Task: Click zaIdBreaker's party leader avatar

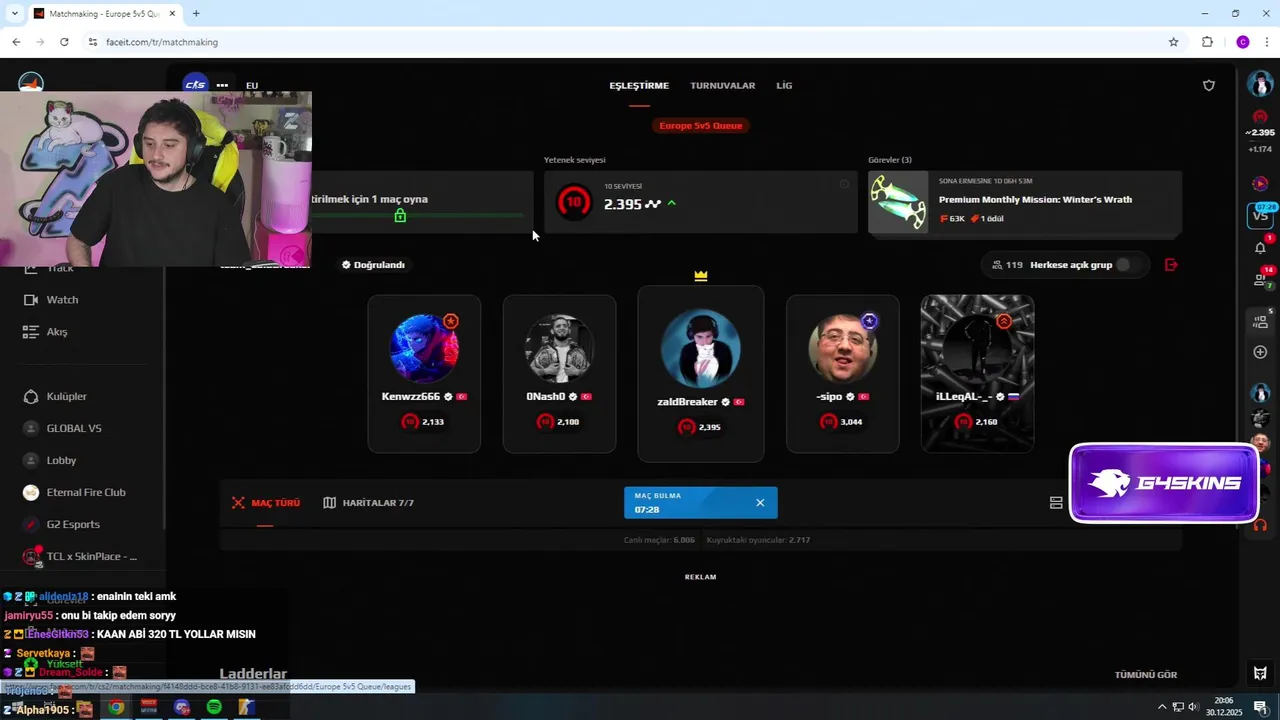Action: tap(700, 348)
